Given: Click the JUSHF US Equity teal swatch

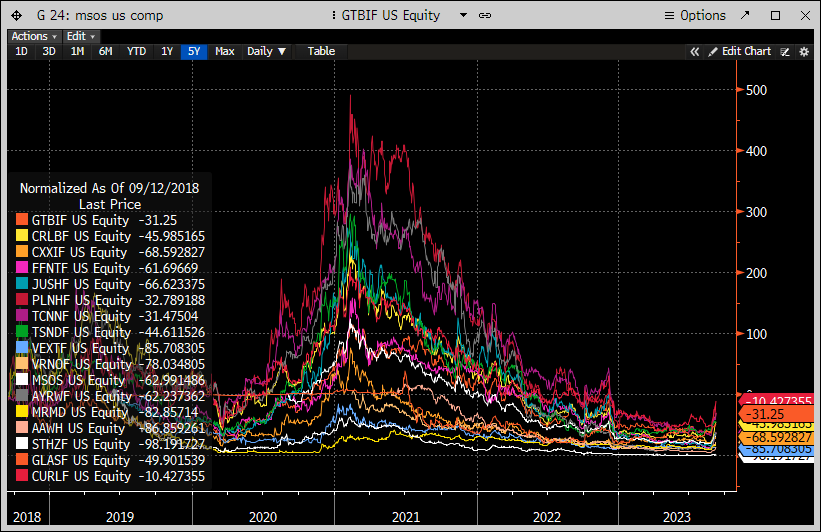Looking at the screenshot, I should (21, 283).
